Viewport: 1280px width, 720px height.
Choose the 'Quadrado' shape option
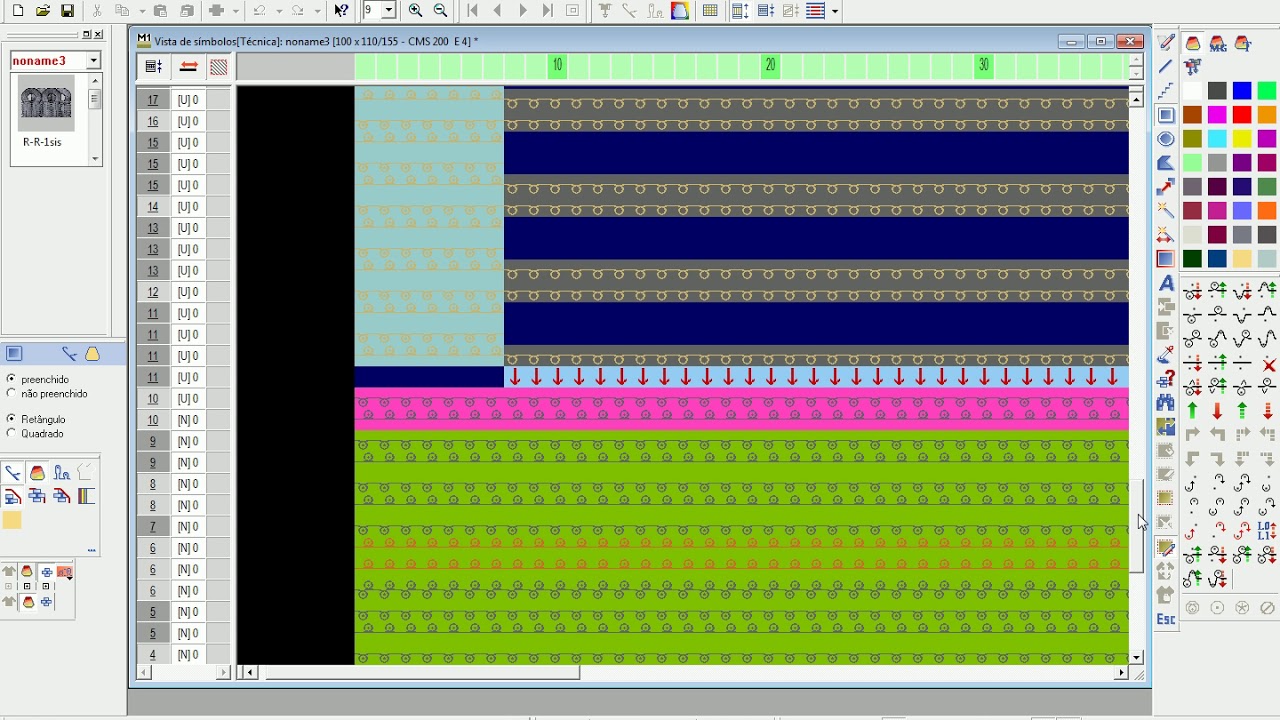pyautogui.click(x=35, y=434)
